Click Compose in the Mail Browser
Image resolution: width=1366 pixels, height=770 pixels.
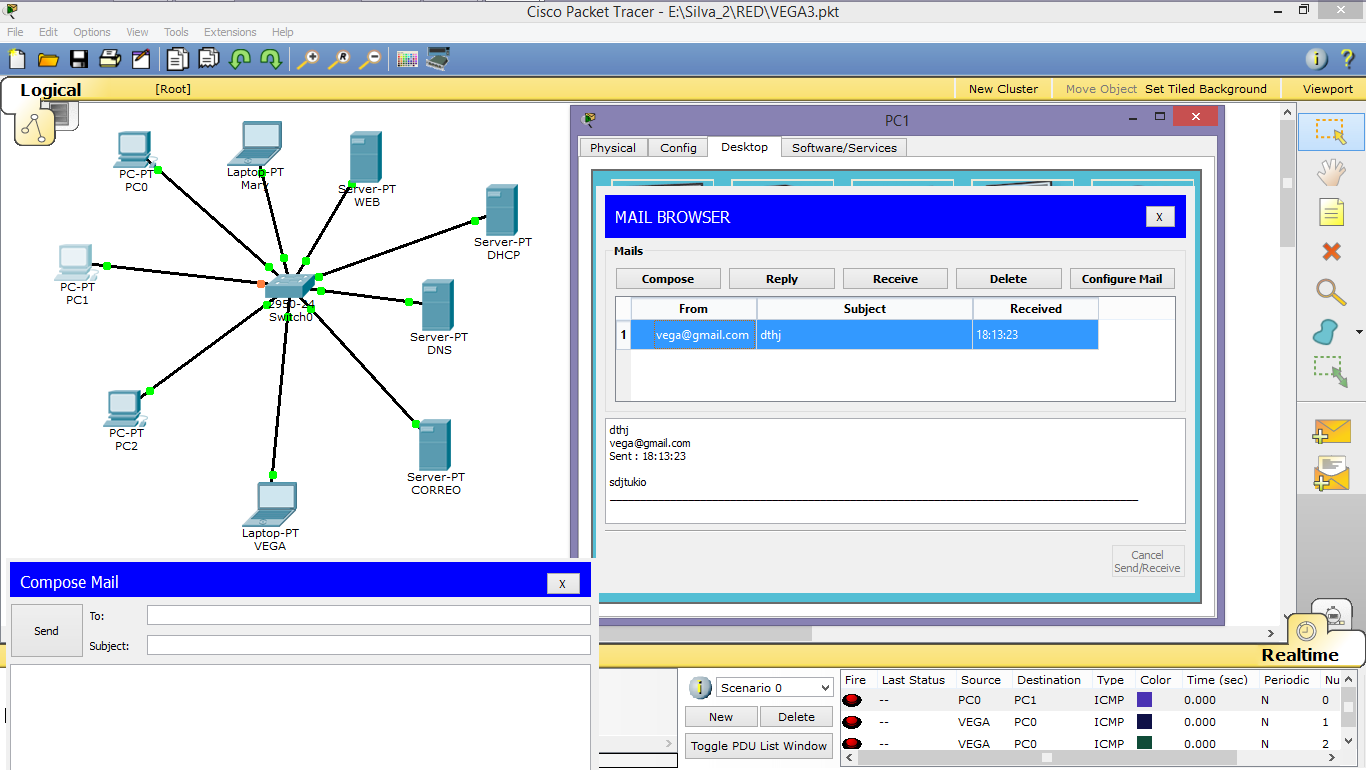click(x=668, y=279)
